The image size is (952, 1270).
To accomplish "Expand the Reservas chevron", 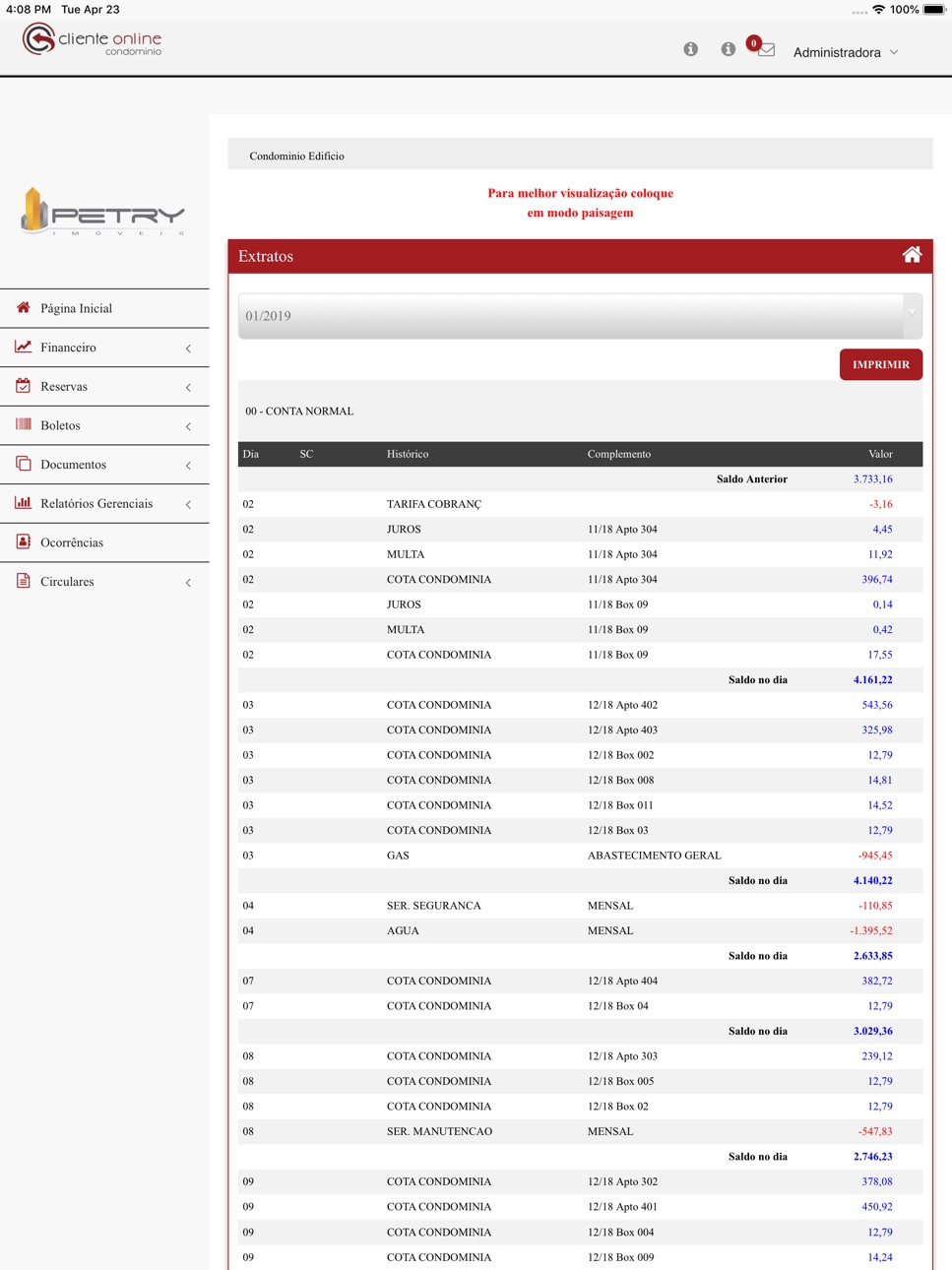I will tap(188, 388).
